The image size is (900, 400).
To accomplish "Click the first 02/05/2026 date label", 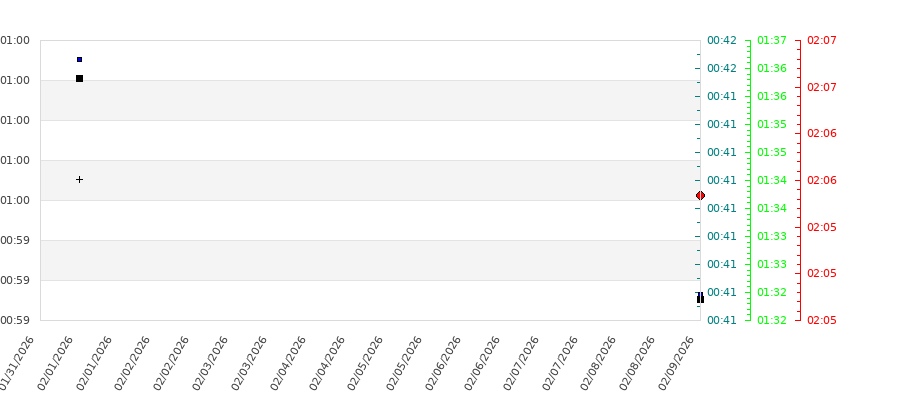I will (368, 363).
